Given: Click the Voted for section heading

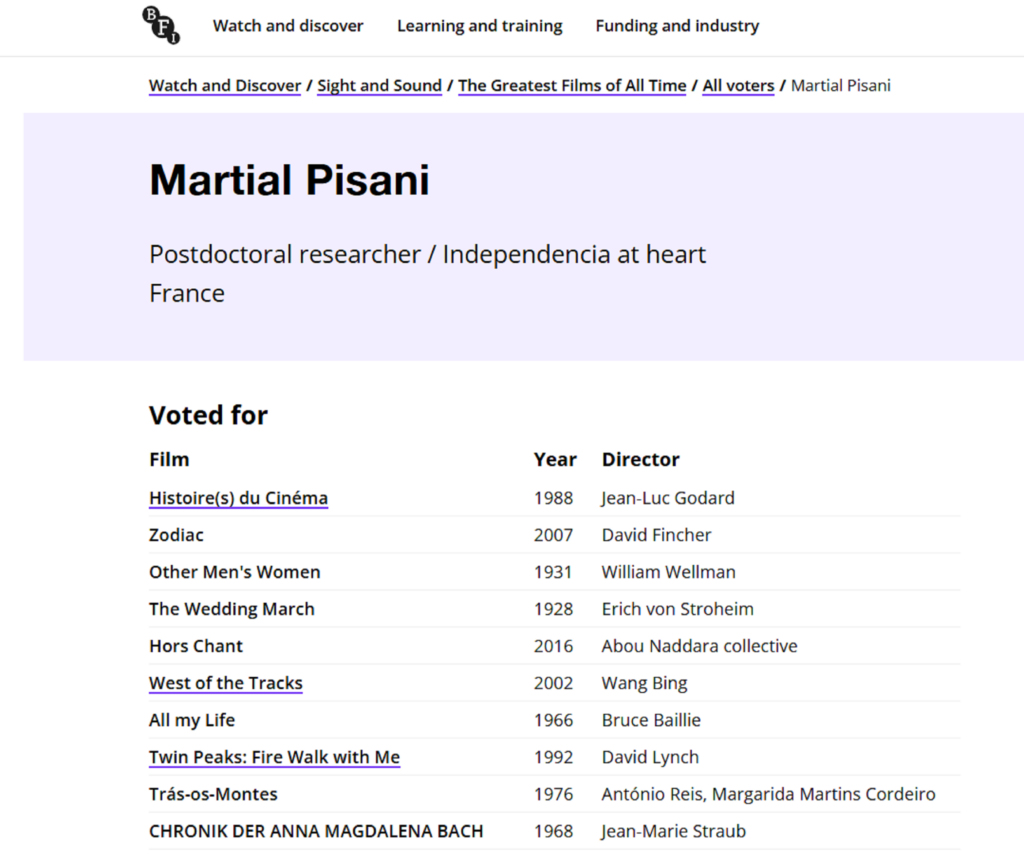Looking at the screenshot, I should pos(208,415).
